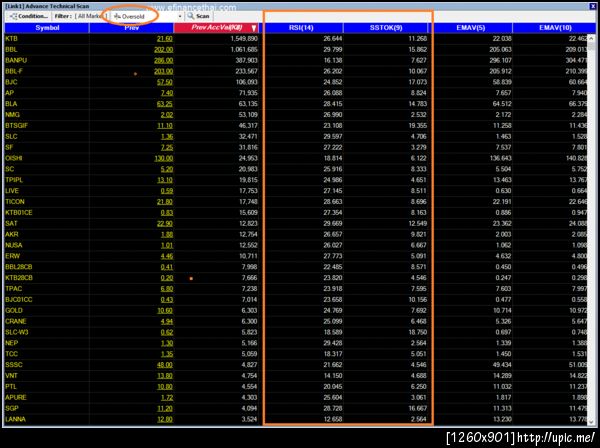The height and width of the screenshot is (448, 600).
Task: Select the BBL symbol row
Action: pos(295,49)
